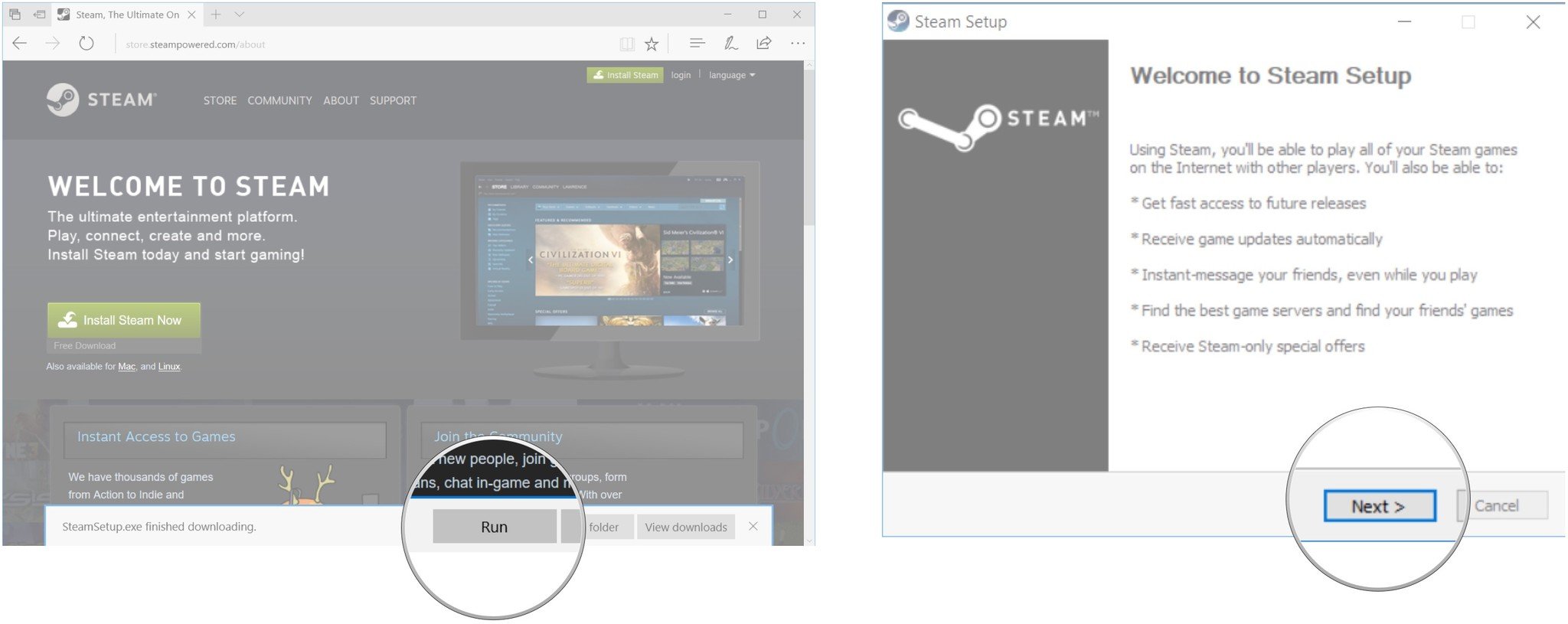Click the set tabs aside icon
Screen dimensions: 1568x624
pos(40,15)
